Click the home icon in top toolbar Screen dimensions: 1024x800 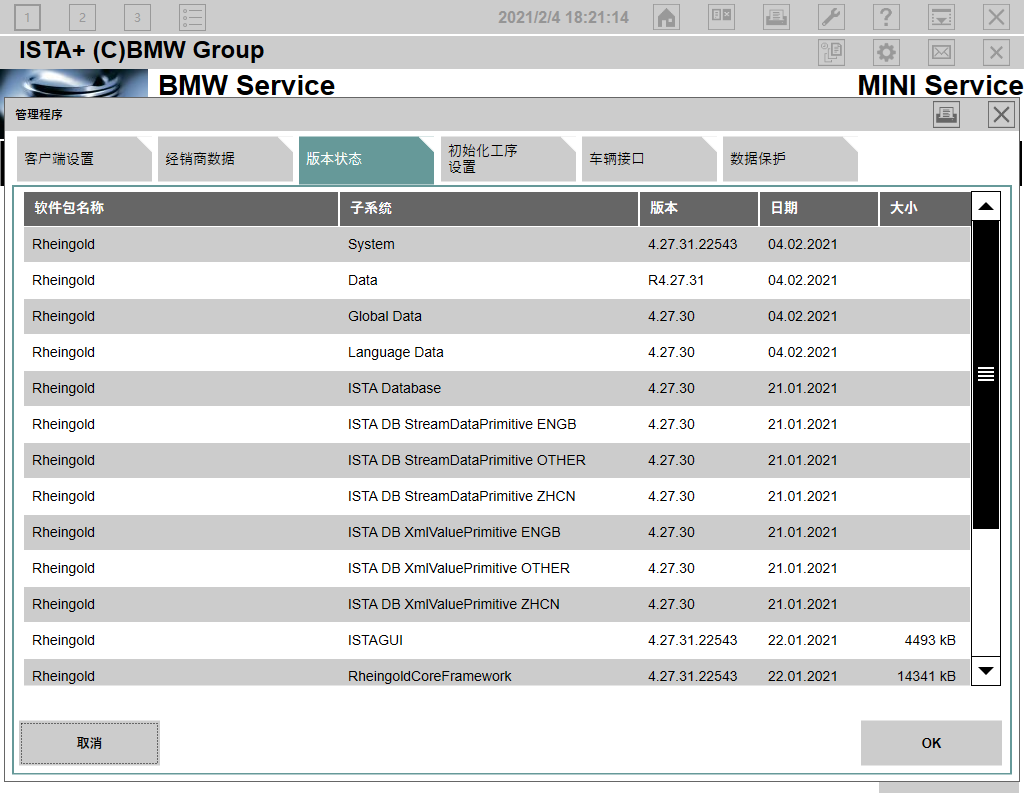(666, 17)
